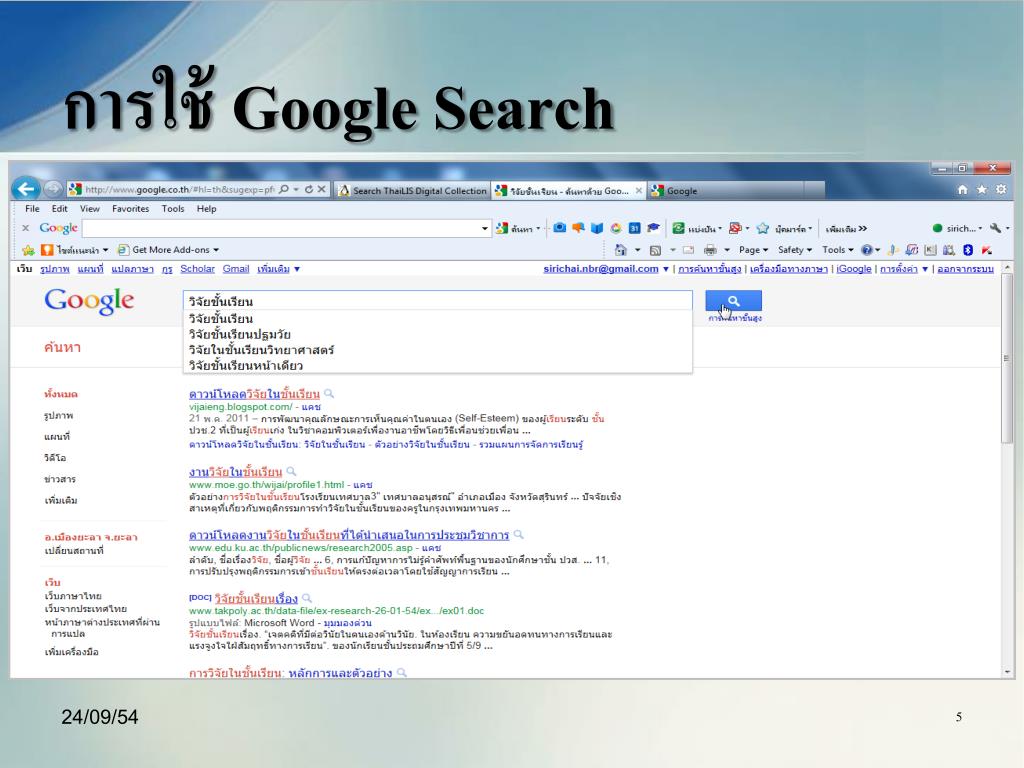
Task: Click the ออกจากระบบ sign-out link
Action: [965, 268]
